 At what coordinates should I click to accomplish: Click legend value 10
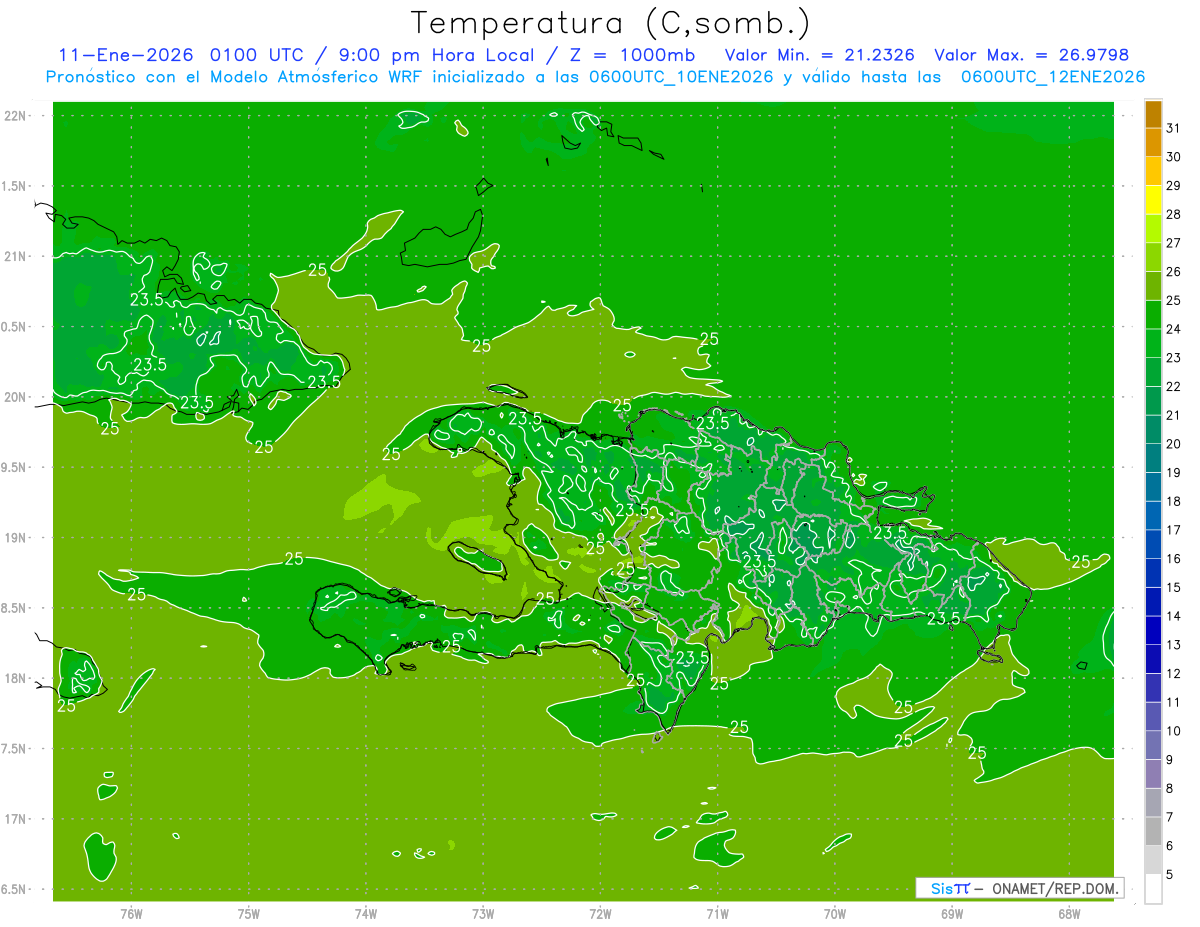[x=1174, y=731]
